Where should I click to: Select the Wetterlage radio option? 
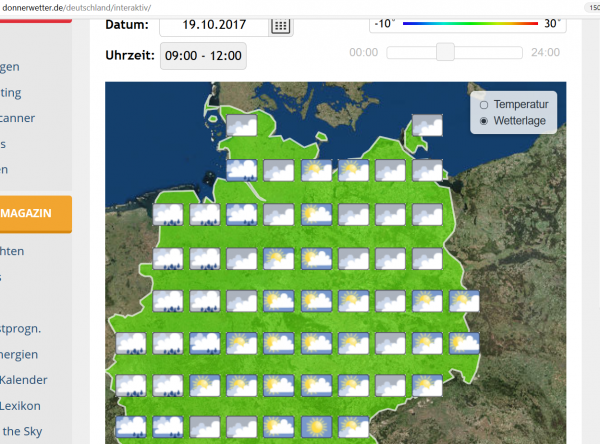(x=485, y=121)
